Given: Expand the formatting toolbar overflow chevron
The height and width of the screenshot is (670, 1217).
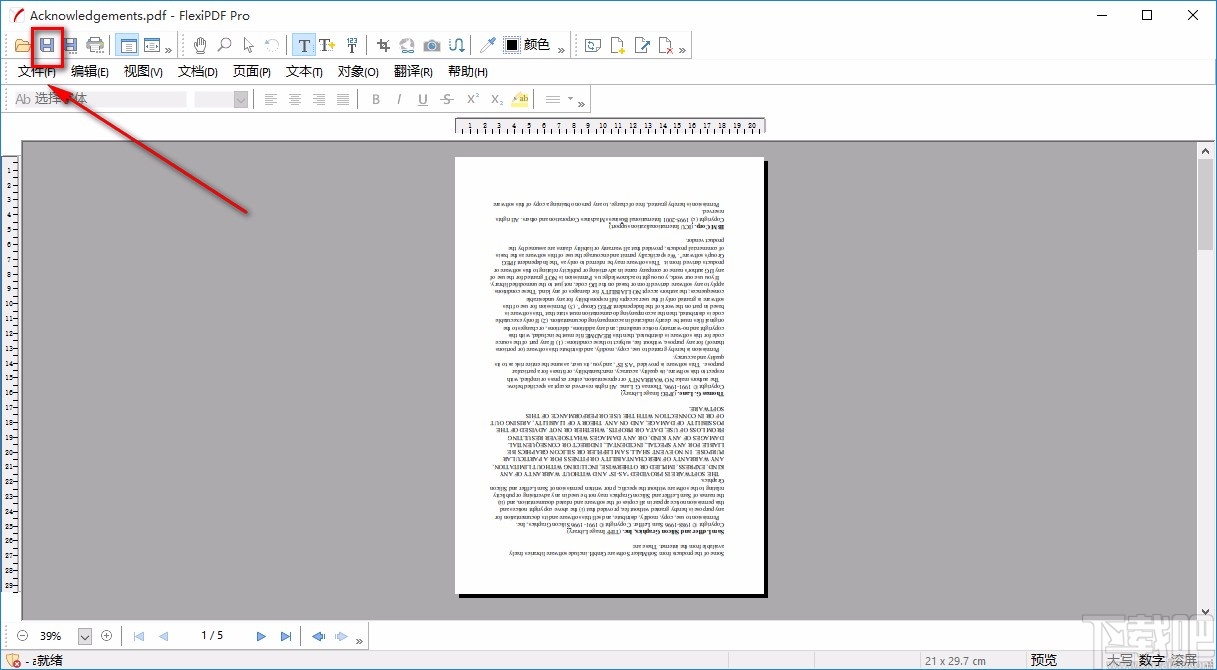Looking at the screenshot, I should click(581, 102).
